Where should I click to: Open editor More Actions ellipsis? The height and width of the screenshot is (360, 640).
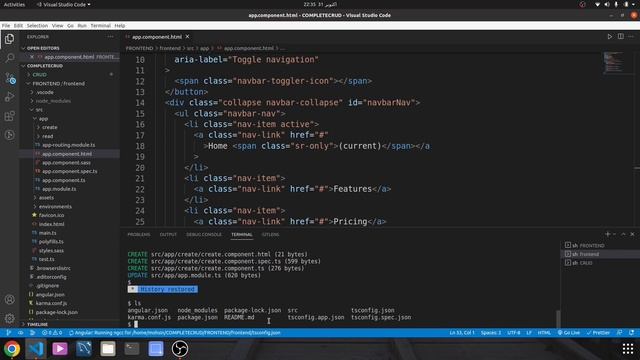(631, 36)
